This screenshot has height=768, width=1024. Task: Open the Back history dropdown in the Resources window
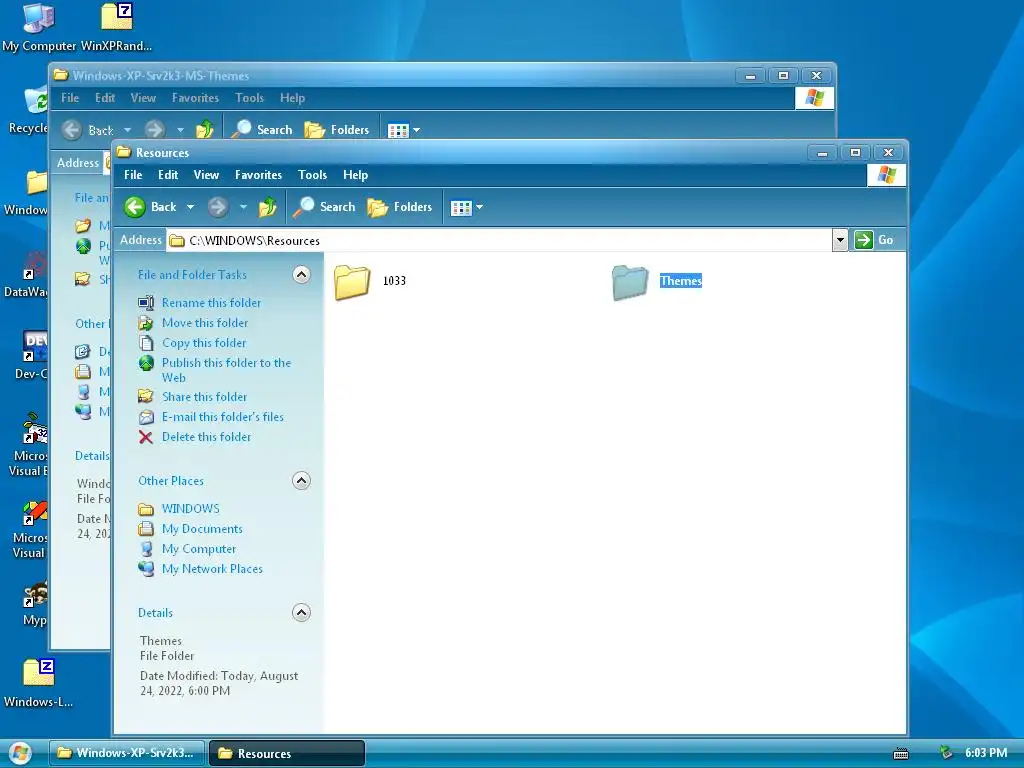pos(190,207)
